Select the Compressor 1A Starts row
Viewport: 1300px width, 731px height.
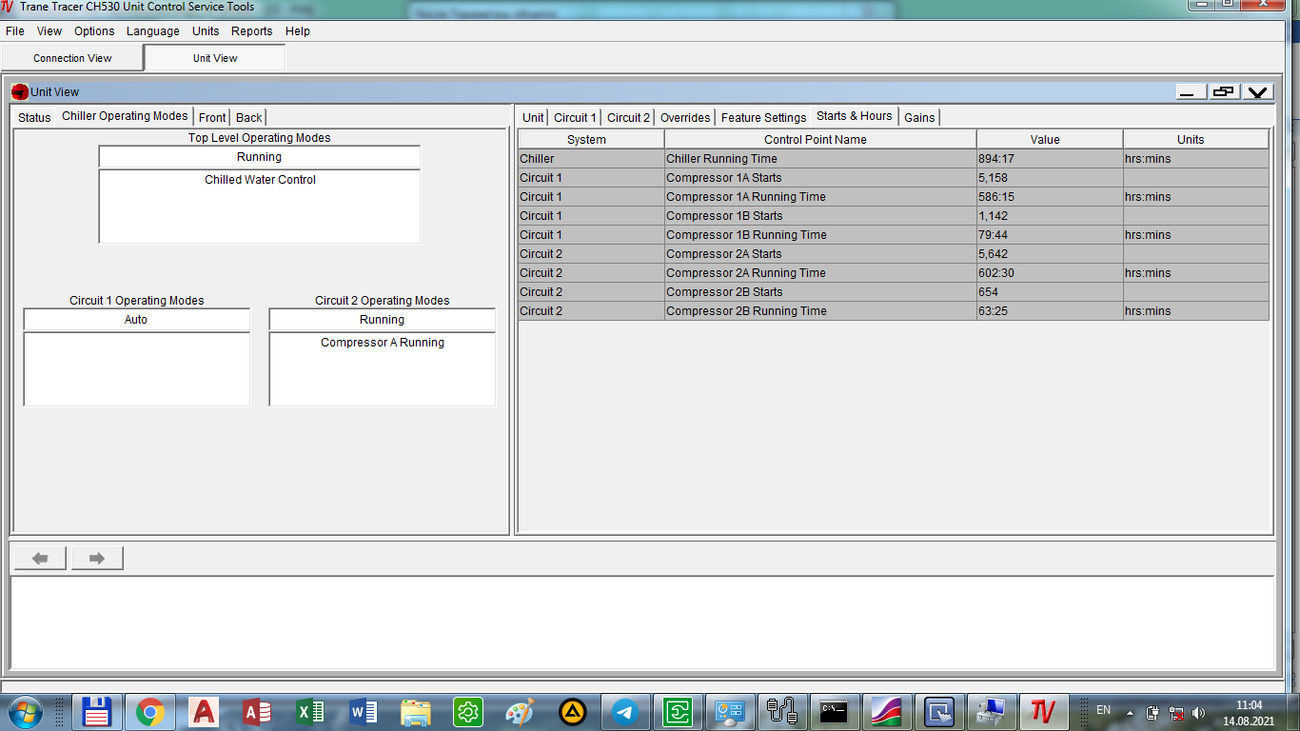tap(893, 178)
